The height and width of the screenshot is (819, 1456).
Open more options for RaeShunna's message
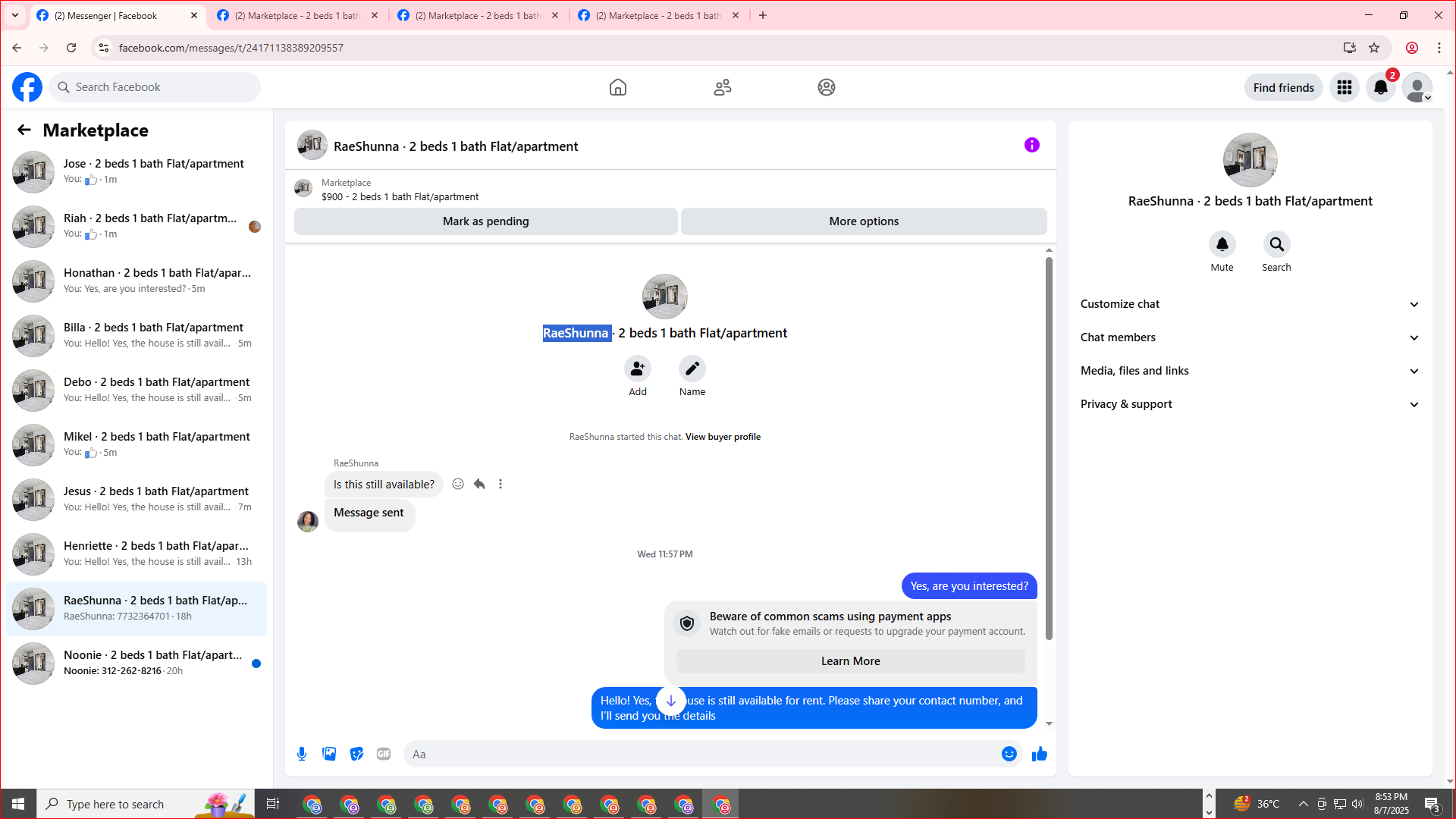(500, 484)
